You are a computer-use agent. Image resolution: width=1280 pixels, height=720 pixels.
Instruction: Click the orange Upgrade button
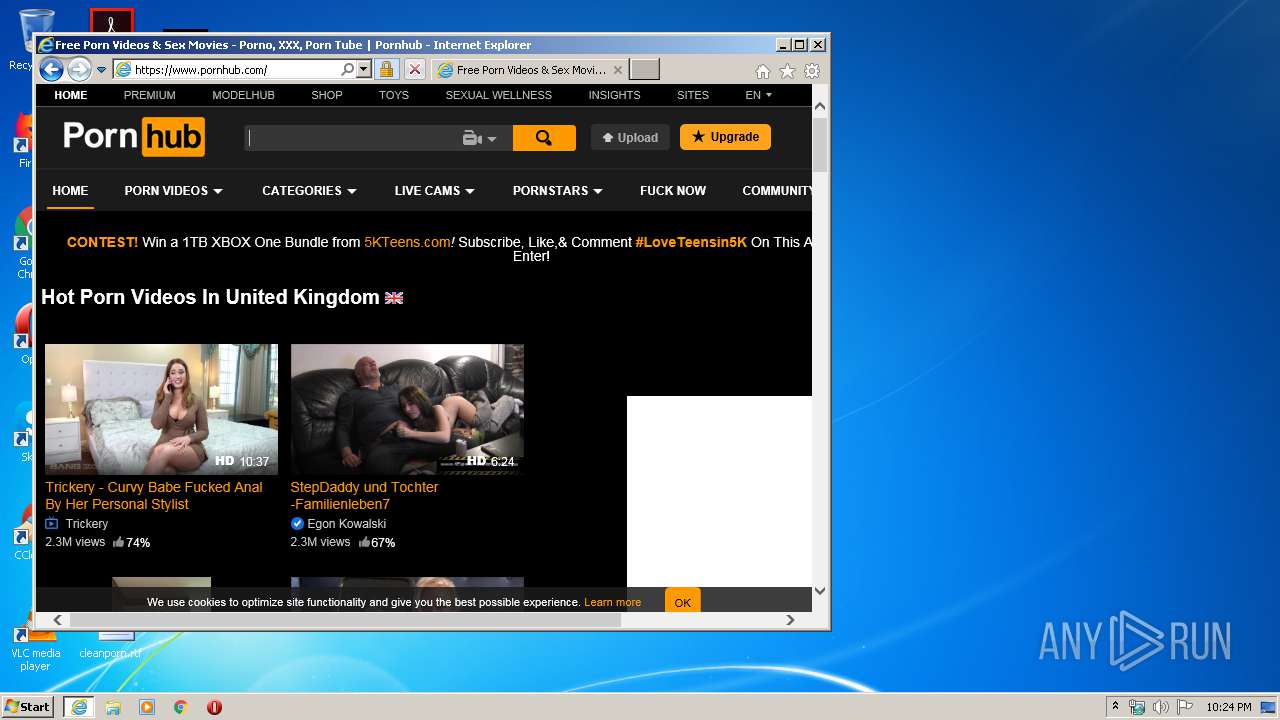point(725,137)
